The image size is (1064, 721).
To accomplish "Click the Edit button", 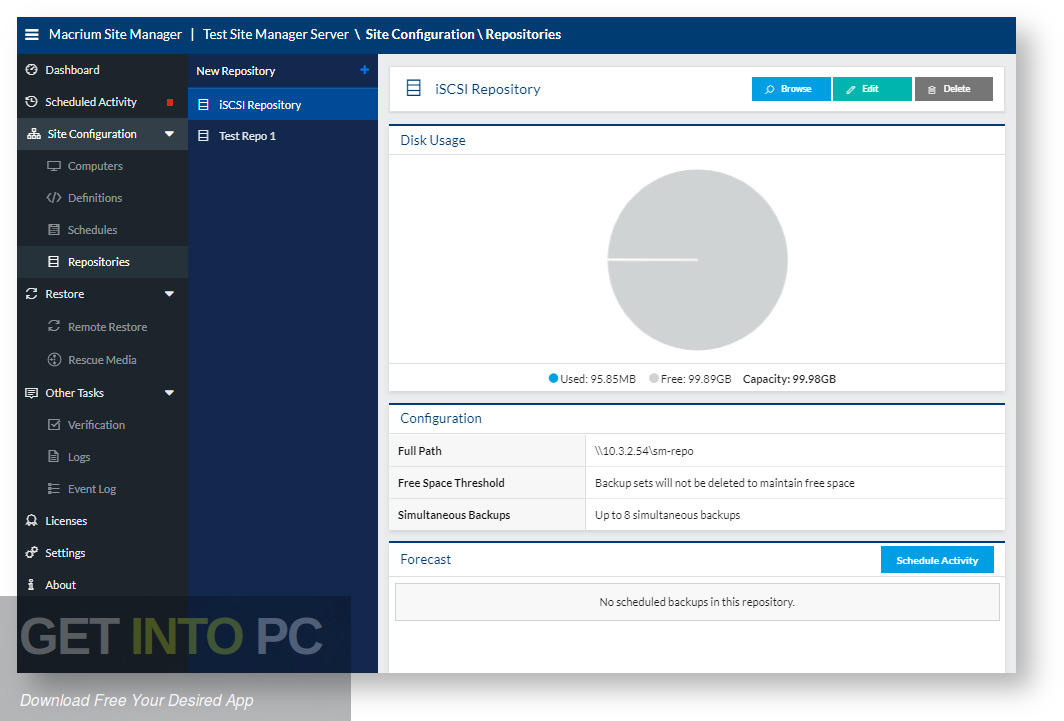I will (x=872, y=89).
